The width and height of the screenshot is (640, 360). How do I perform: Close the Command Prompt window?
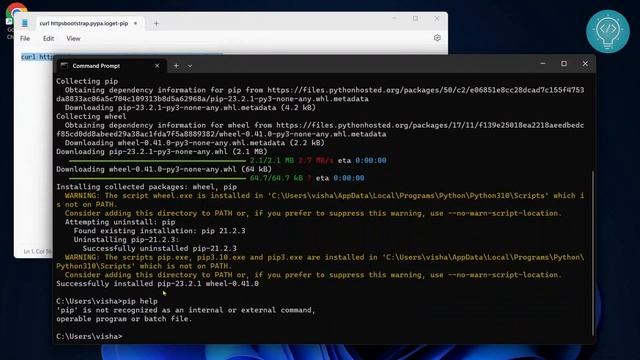coord(585,64)
